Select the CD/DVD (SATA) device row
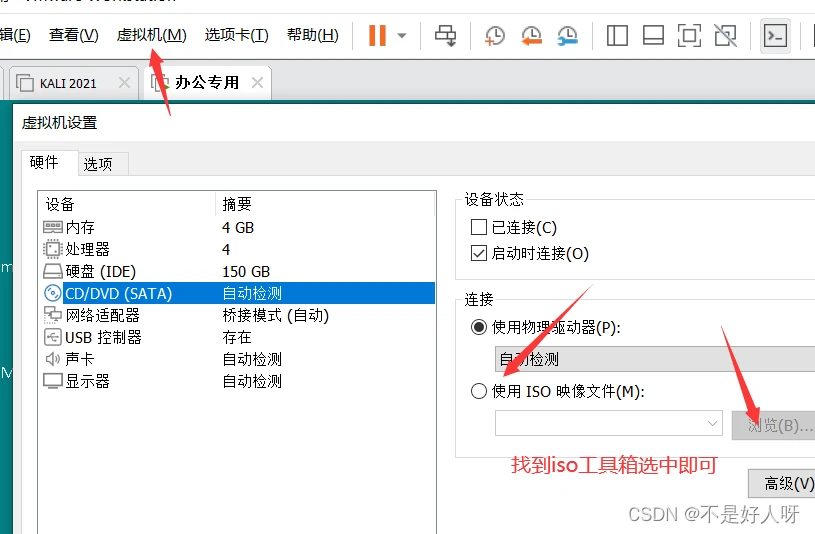 coord(237,293)
